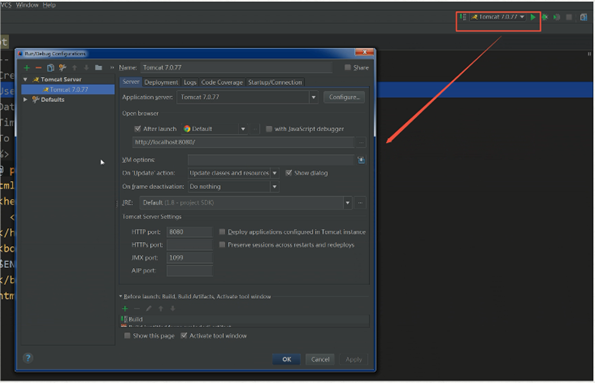Switch to the Startup/Connection tab
The image size is (595, 383).
click(x=275, y=82)
